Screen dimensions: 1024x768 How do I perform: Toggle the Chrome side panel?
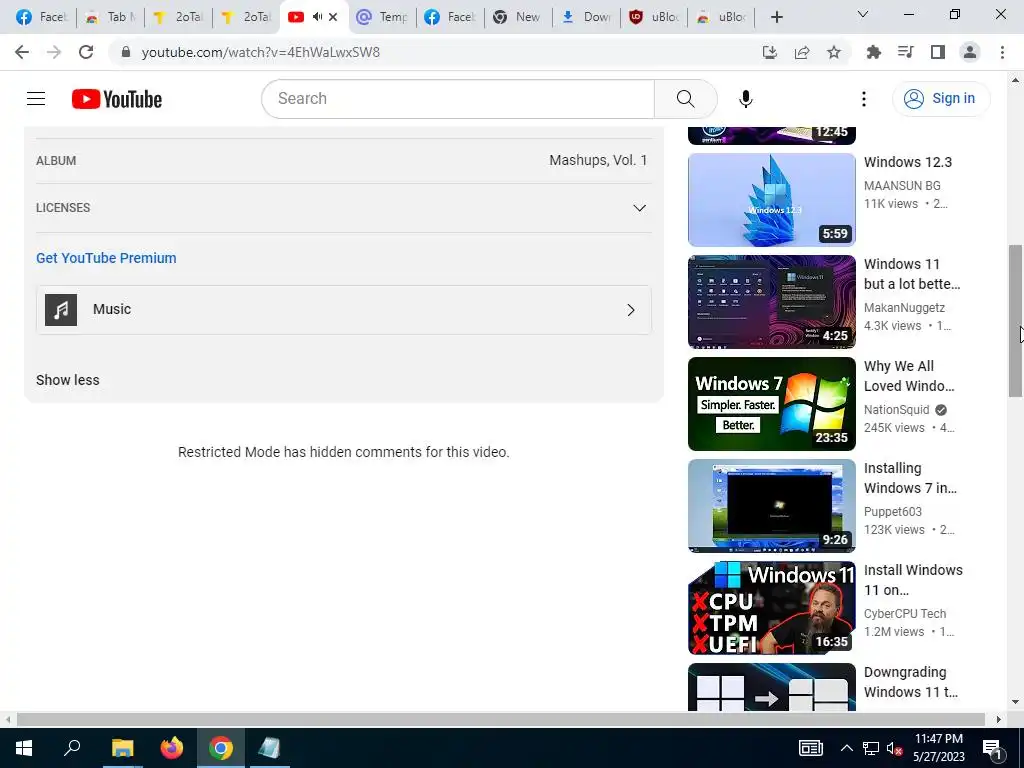click(x=938, y=52)
